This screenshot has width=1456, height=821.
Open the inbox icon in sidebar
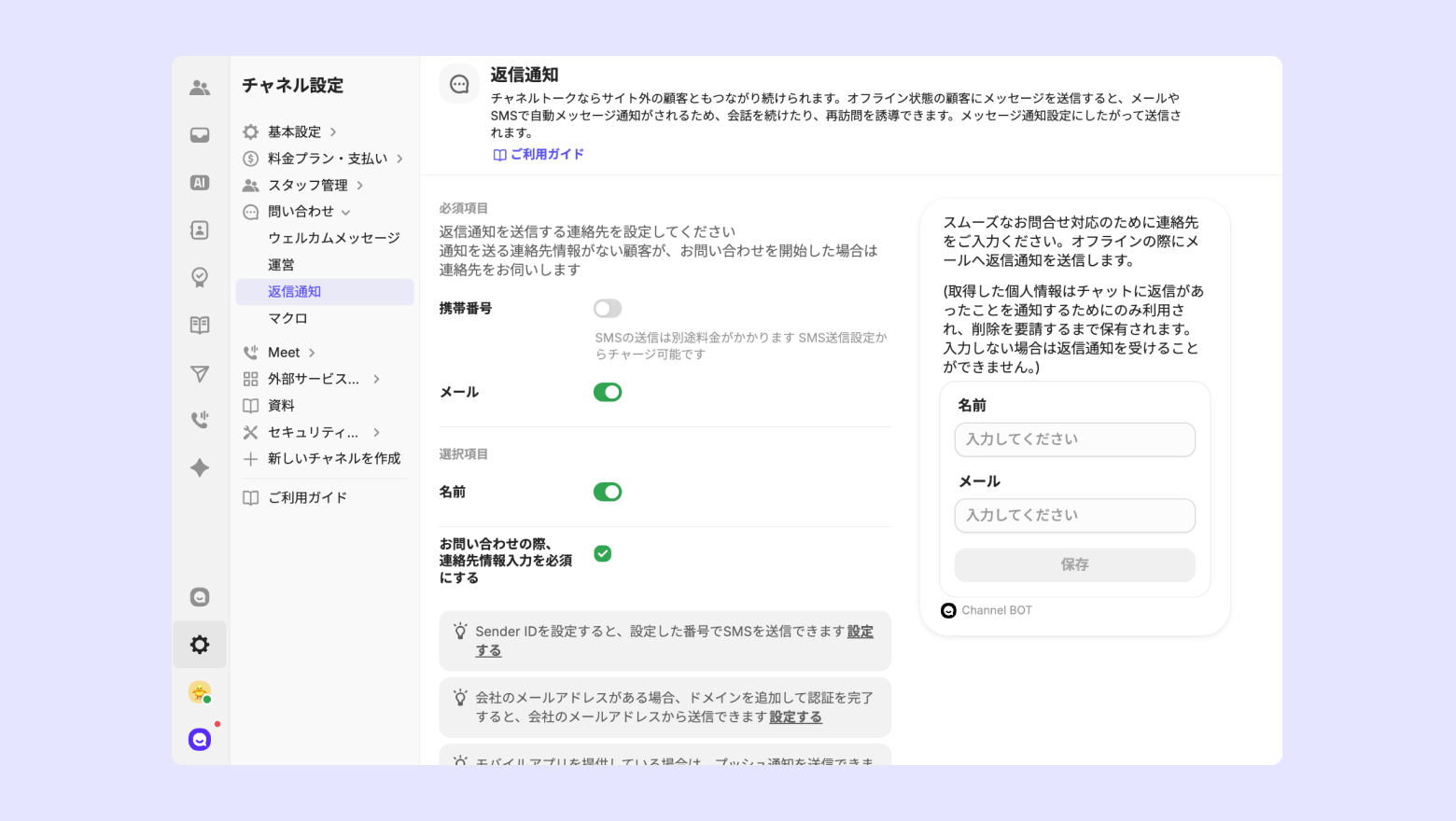click(200, 135)
